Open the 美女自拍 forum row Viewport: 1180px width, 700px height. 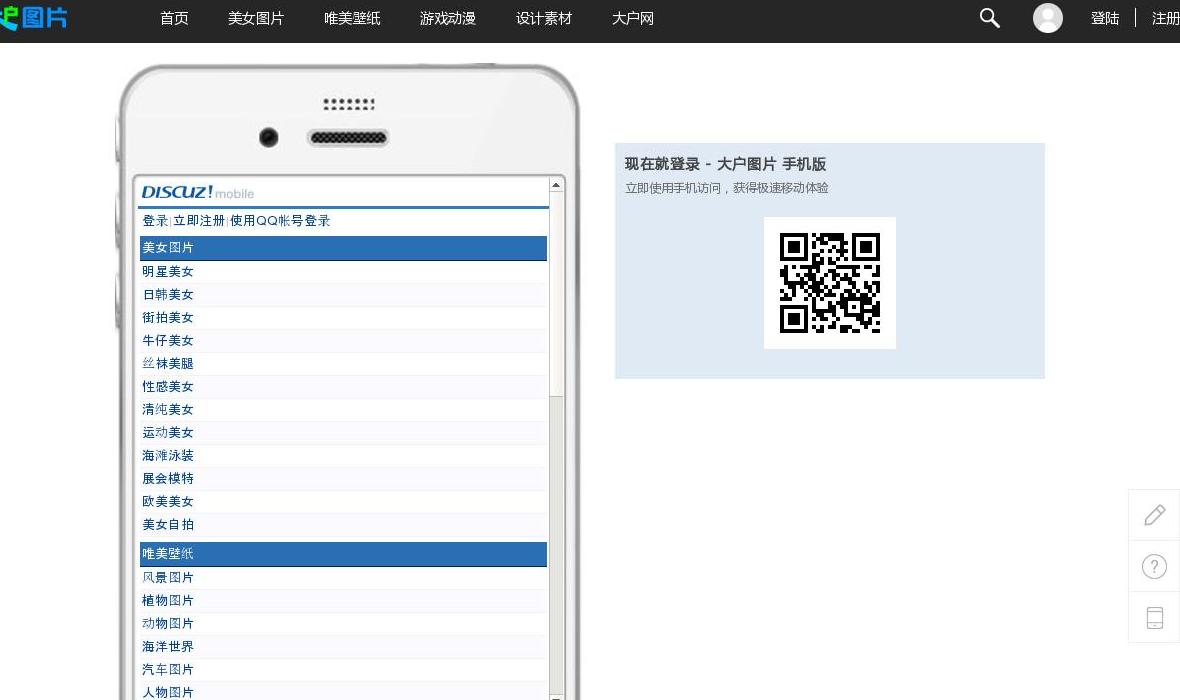[343, 525]
